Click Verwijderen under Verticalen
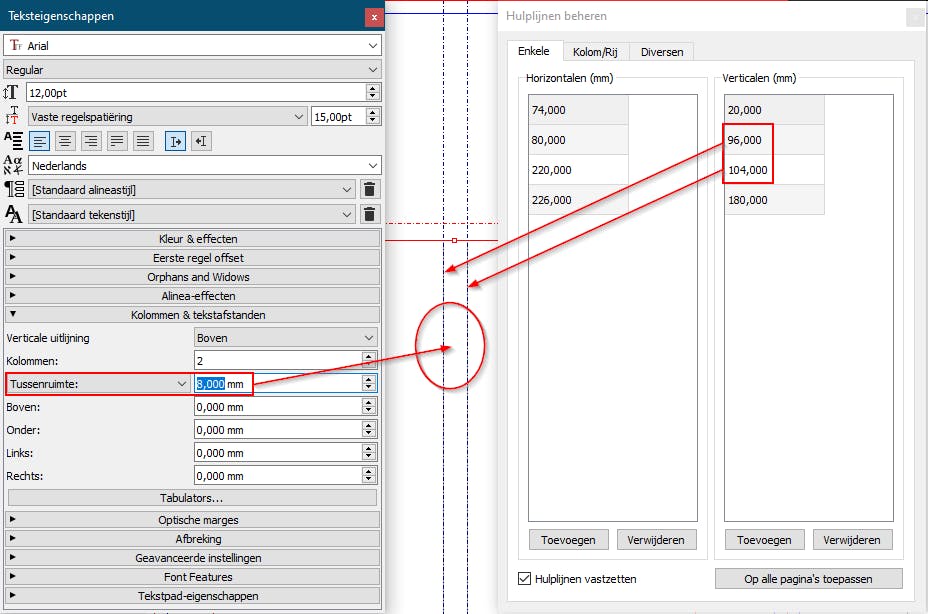928x614 pixels. (852, 540)
